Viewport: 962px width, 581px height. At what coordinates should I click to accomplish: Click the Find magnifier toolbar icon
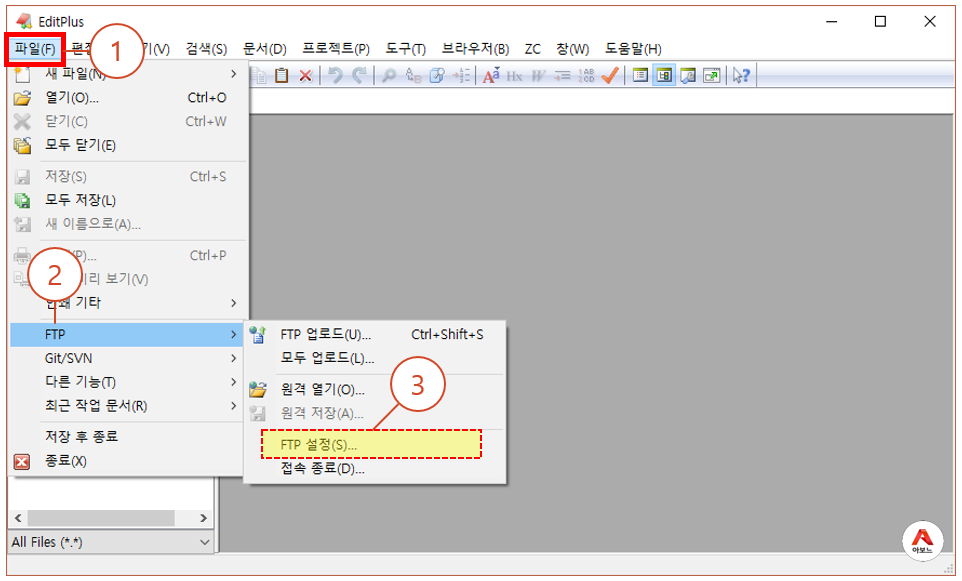point(389,75)
